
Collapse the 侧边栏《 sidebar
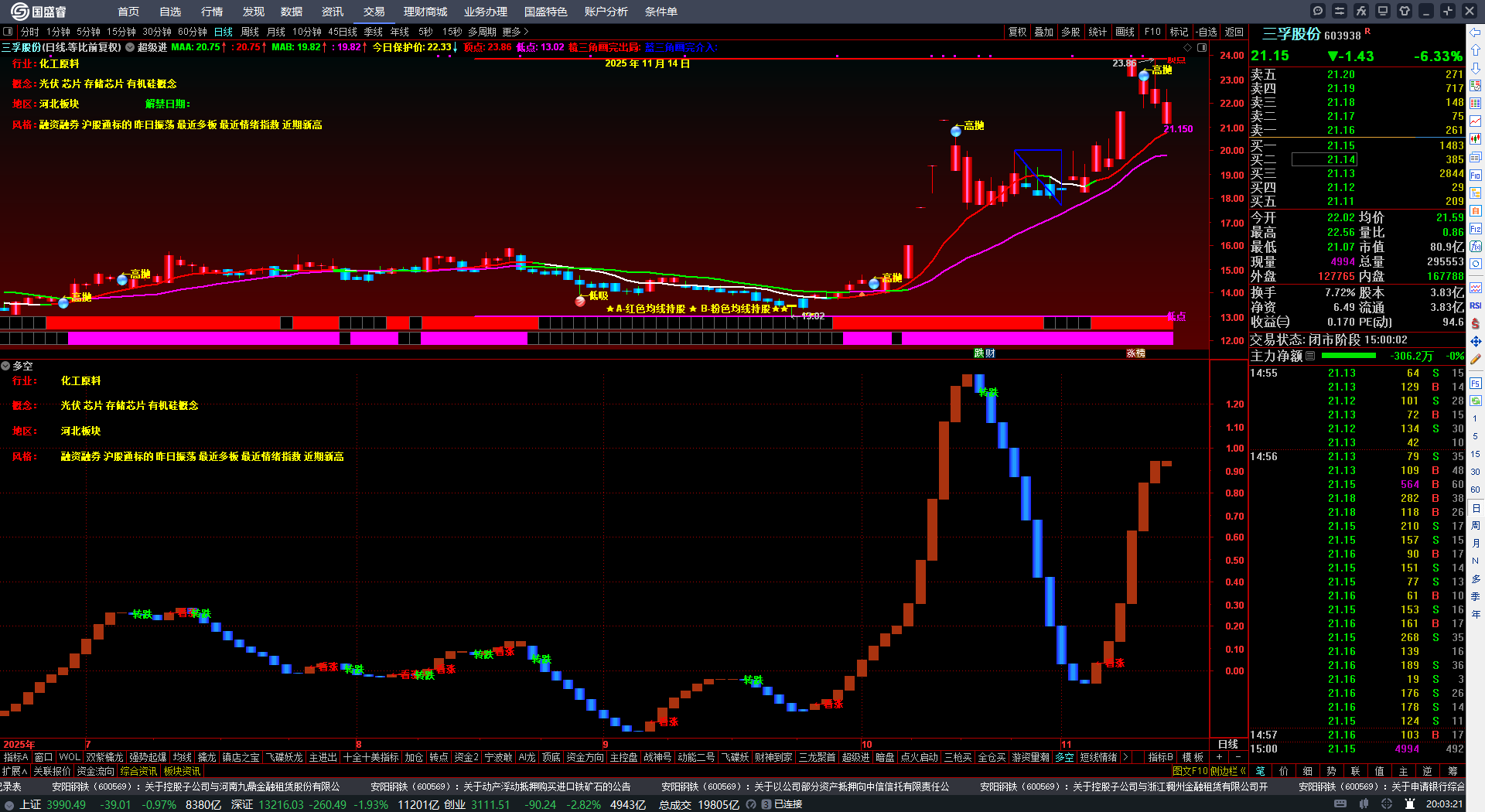tap(1228, 771)
